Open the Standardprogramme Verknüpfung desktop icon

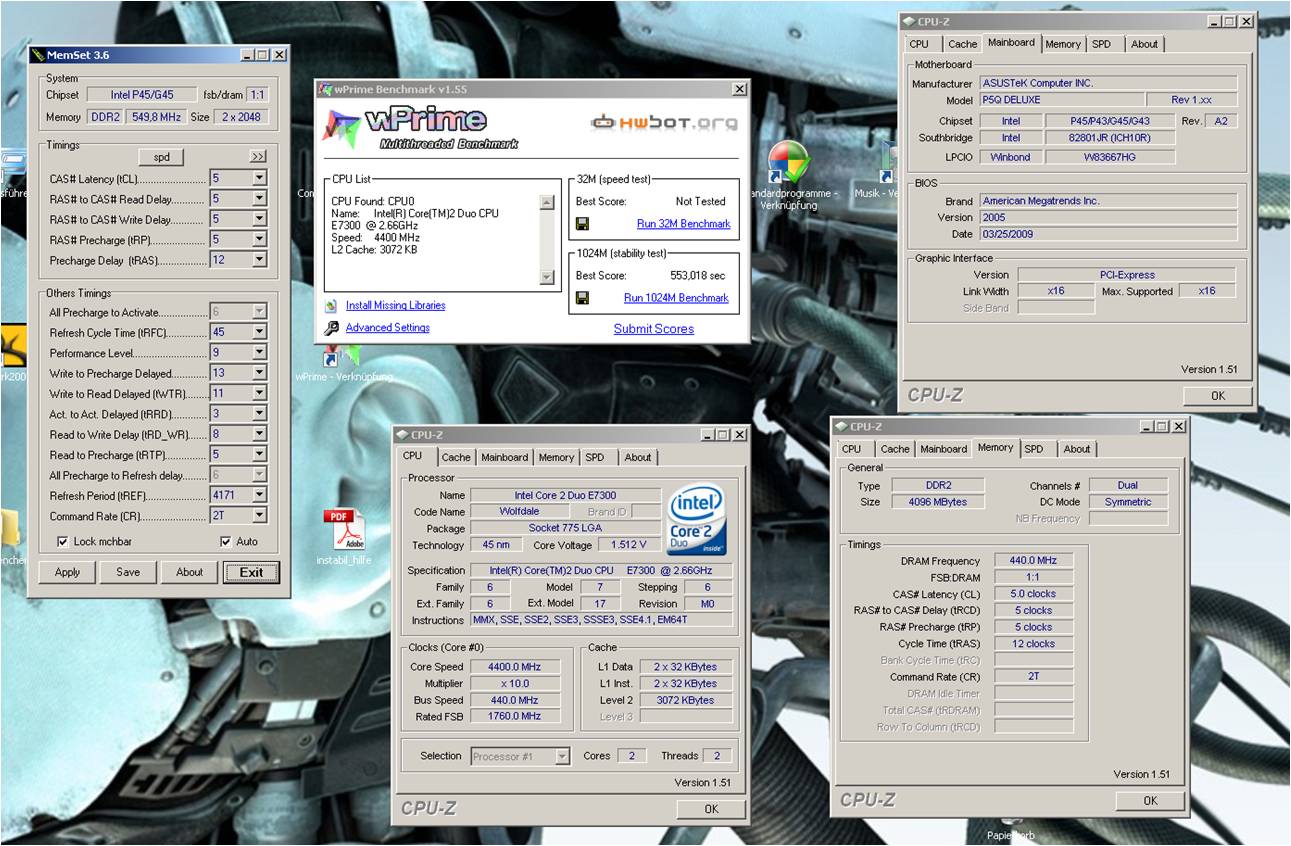click(x=788, y=174)
